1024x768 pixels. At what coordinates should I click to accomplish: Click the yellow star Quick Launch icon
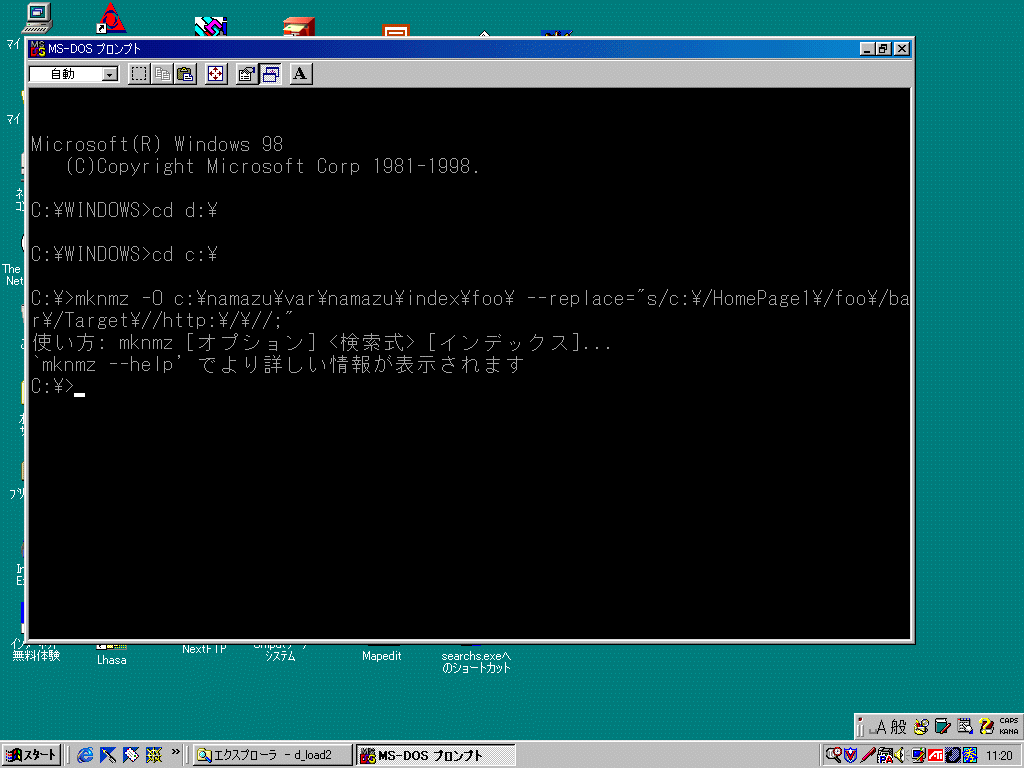[x=154, y=755]
